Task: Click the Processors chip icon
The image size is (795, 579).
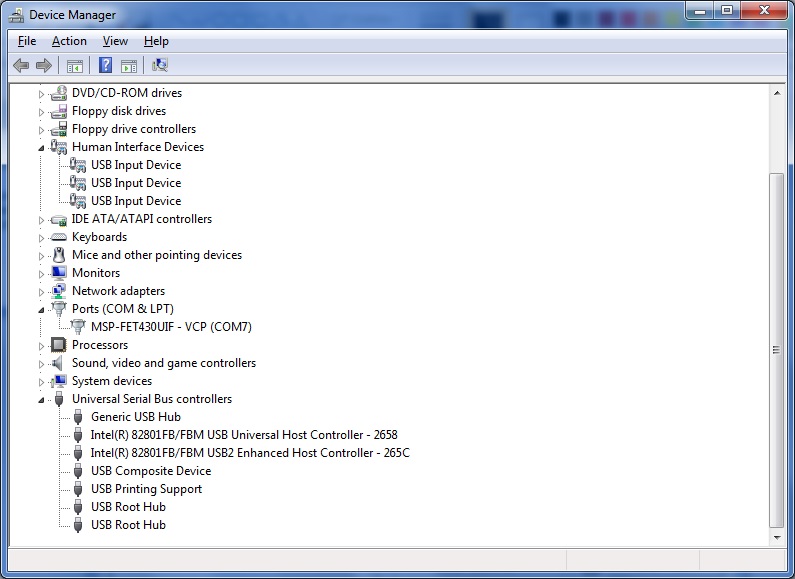Action: tap(59, 345)
